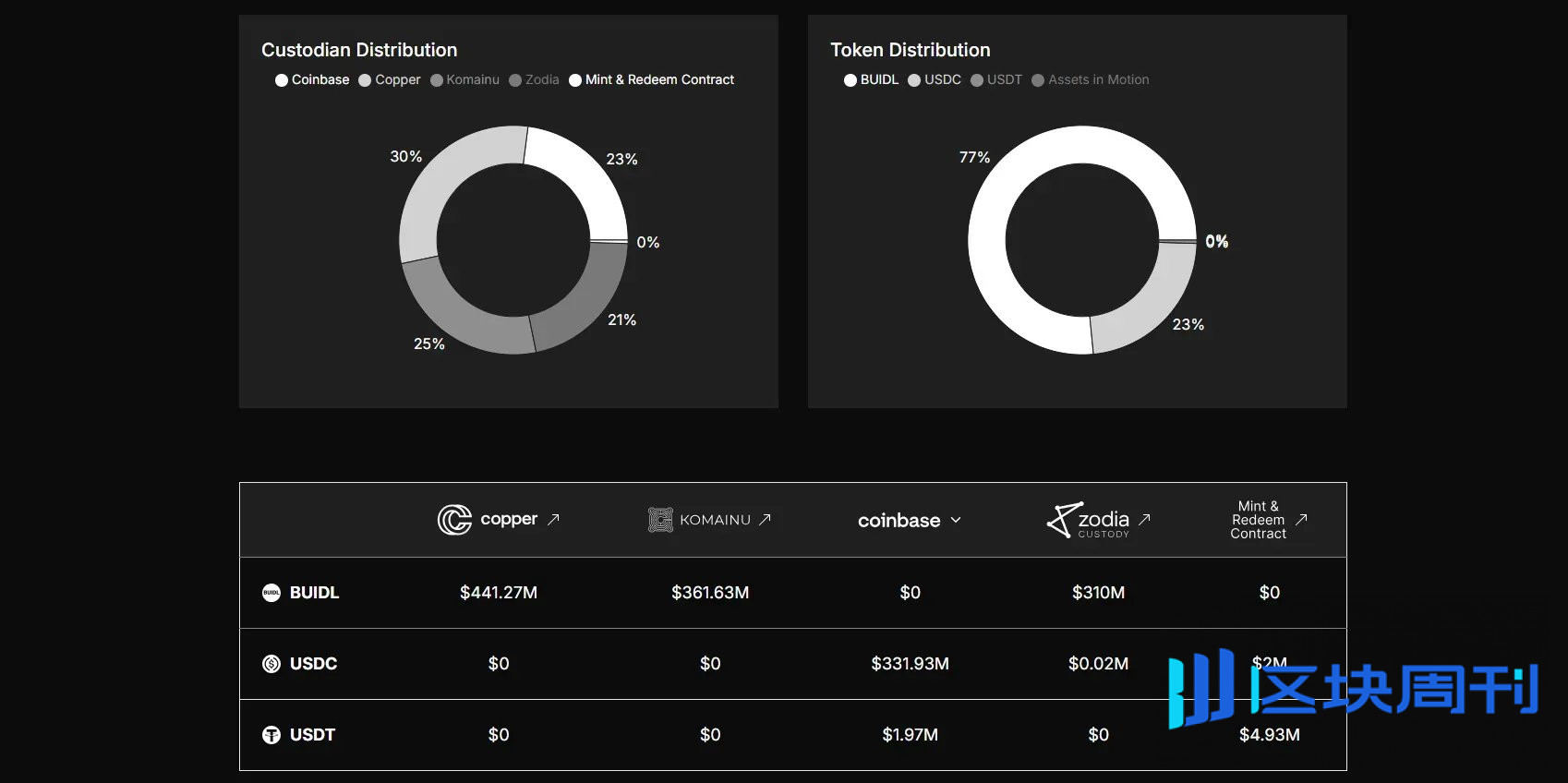Click the Komainu logo icon
Viewport: 1568px width, 783px height.
[x=660, y=520]
